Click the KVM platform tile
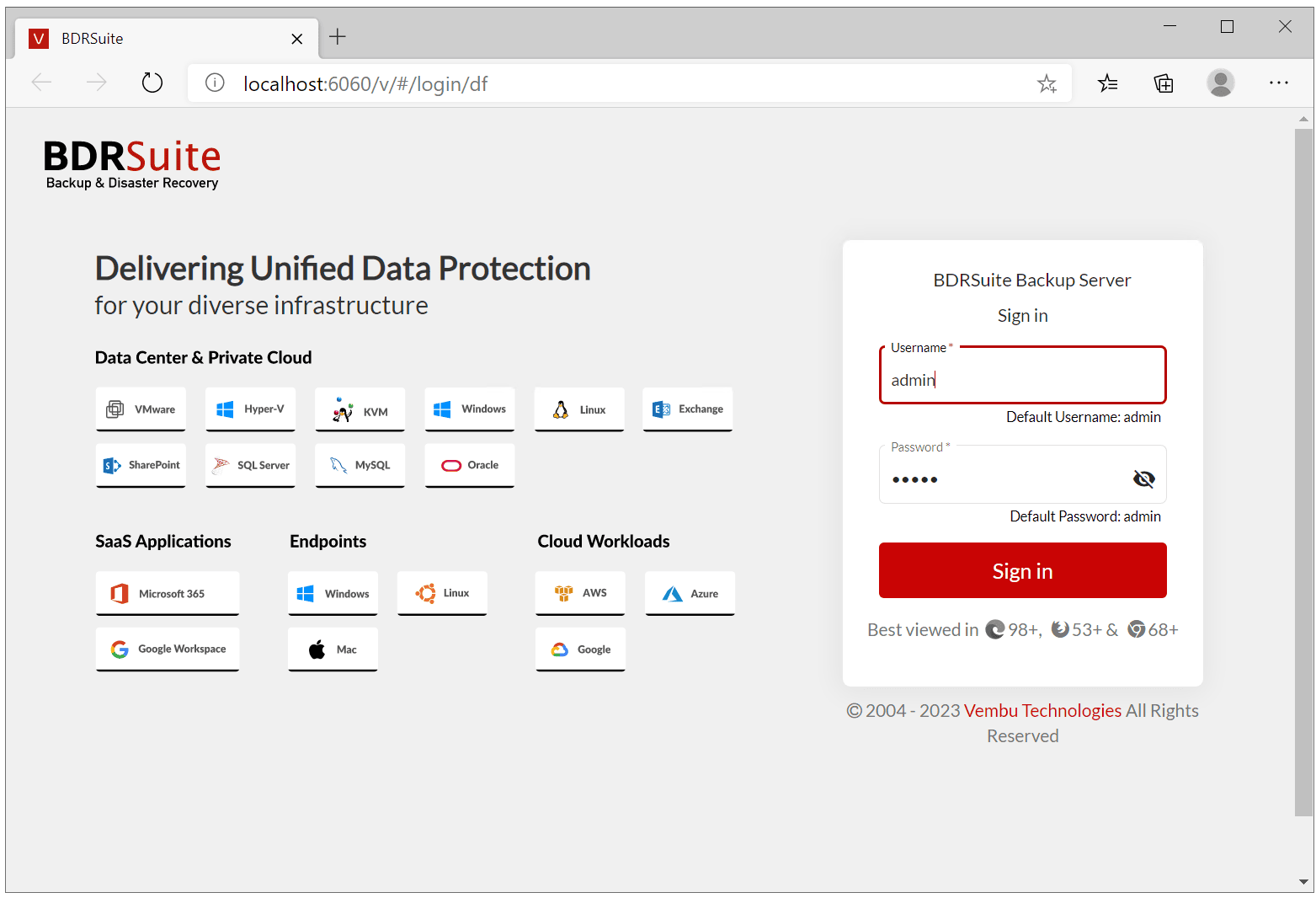 [360, 409]
